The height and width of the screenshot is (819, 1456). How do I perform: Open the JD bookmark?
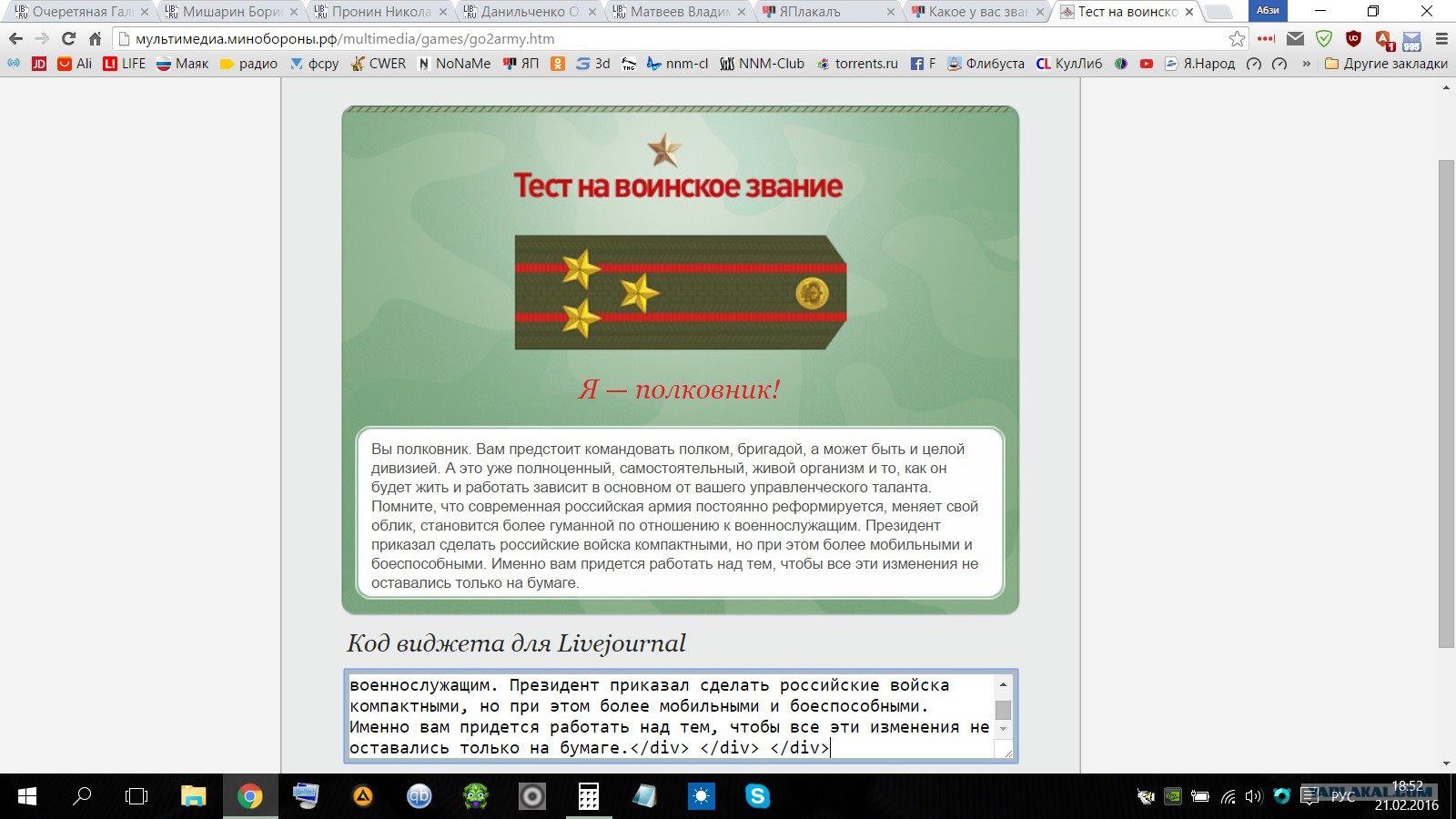tap(39, 64)
